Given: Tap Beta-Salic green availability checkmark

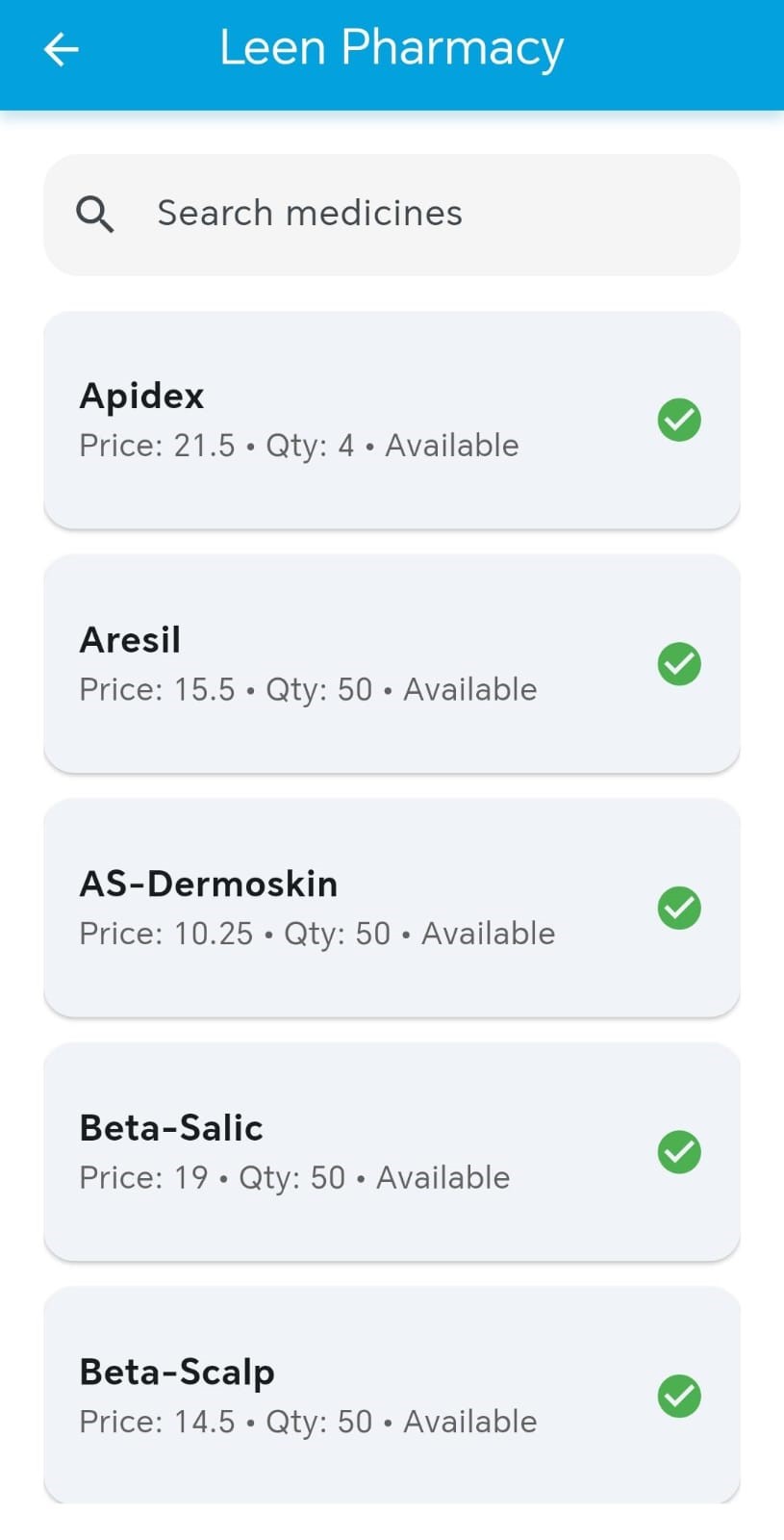Looking at the screenshot, I should (679, 1152).
